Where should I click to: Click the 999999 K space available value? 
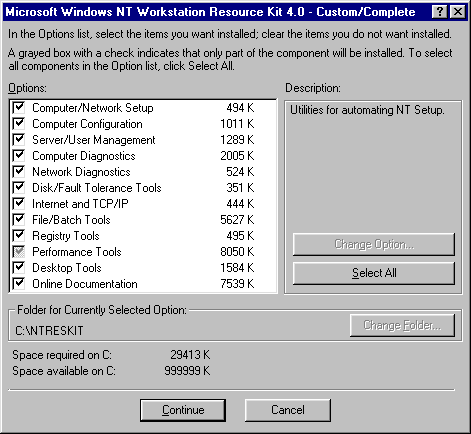click(187, 371)
